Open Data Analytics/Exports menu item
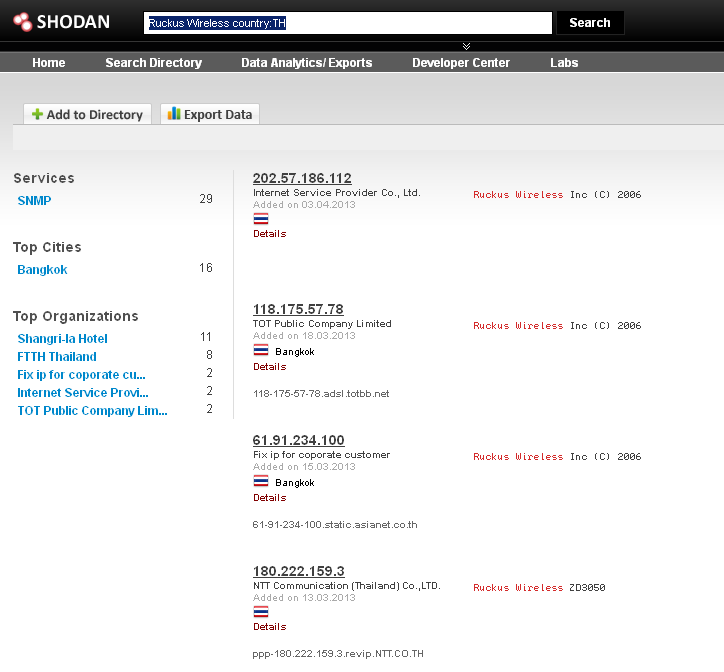724x672 pixels. [x=307, y=63]
